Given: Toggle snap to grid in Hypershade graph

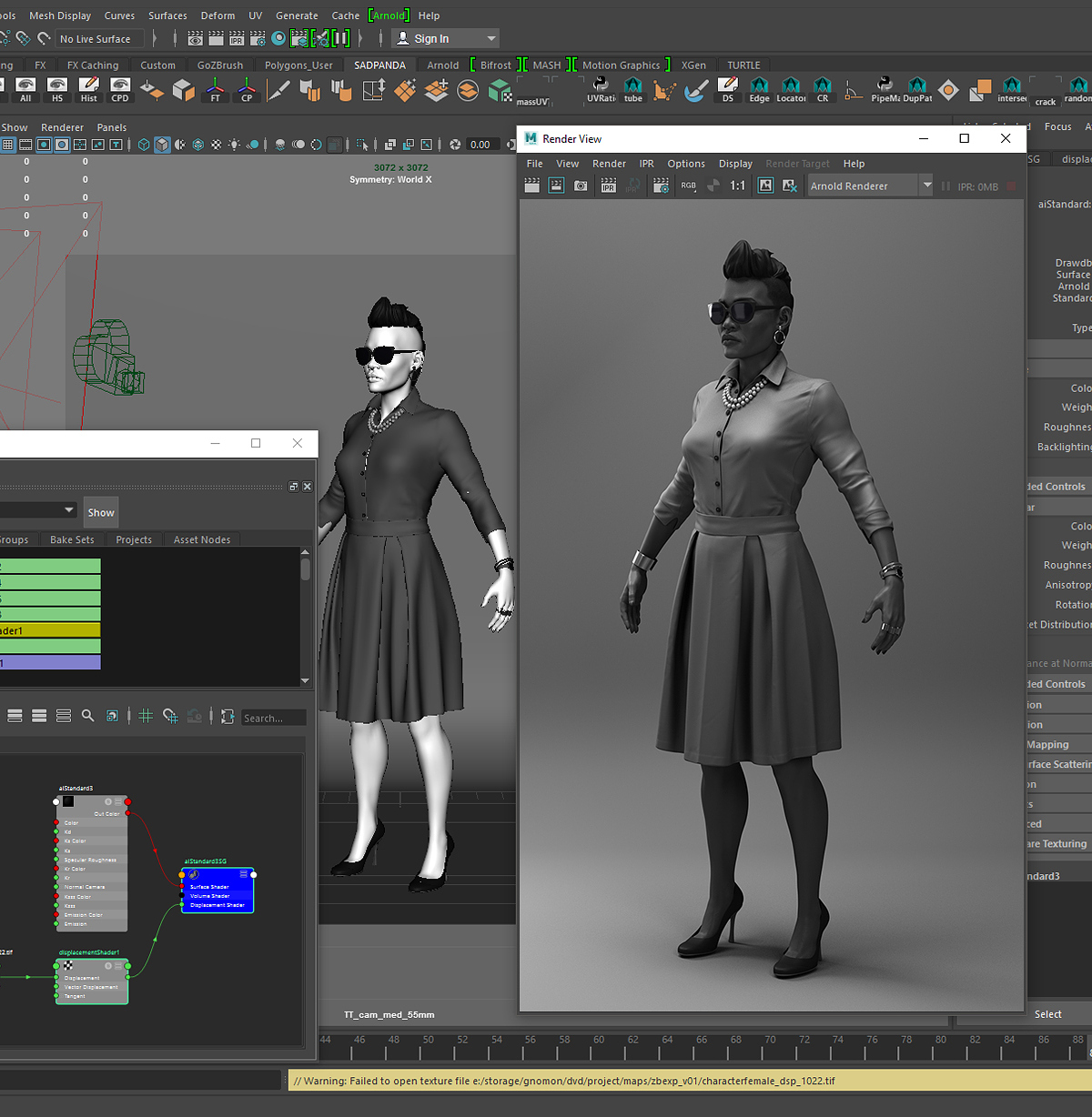Looking at the screenshot, I should tap(170, 717).
